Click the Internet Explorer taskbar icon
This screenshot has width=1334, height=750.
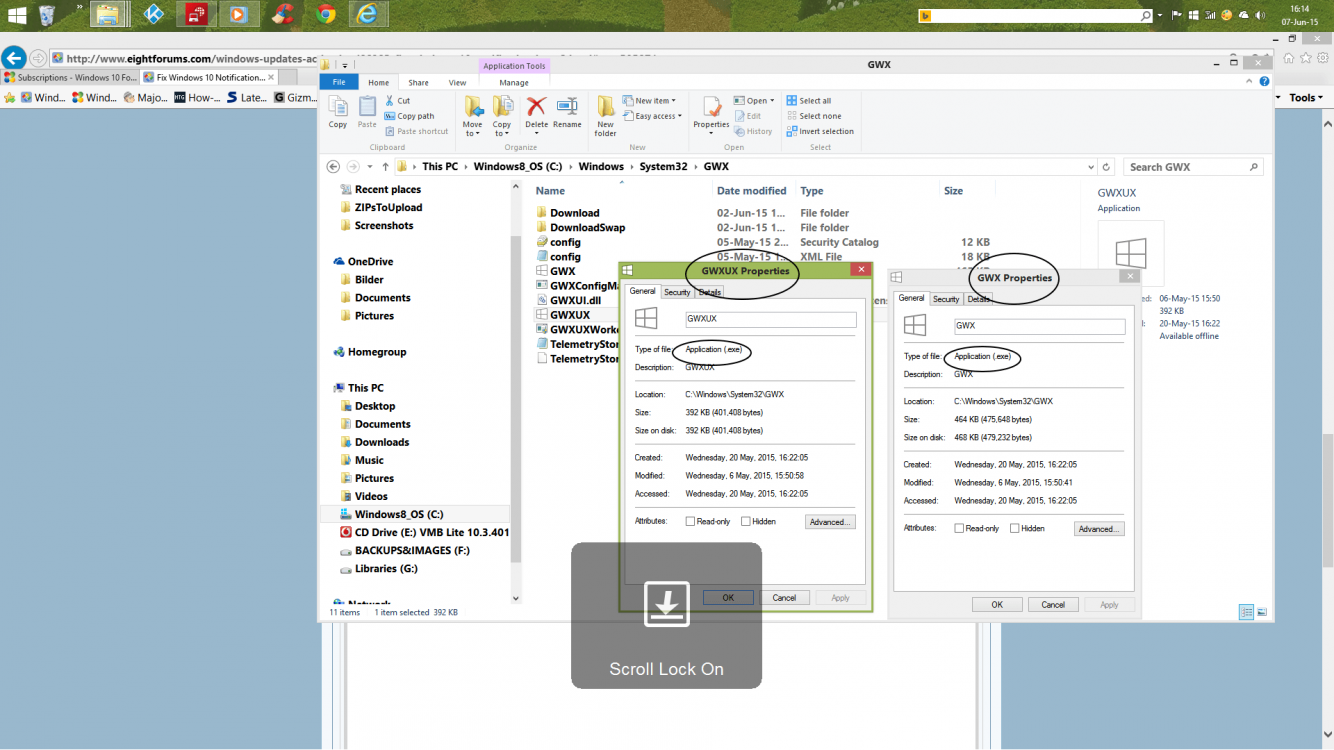tap(367, 14)
